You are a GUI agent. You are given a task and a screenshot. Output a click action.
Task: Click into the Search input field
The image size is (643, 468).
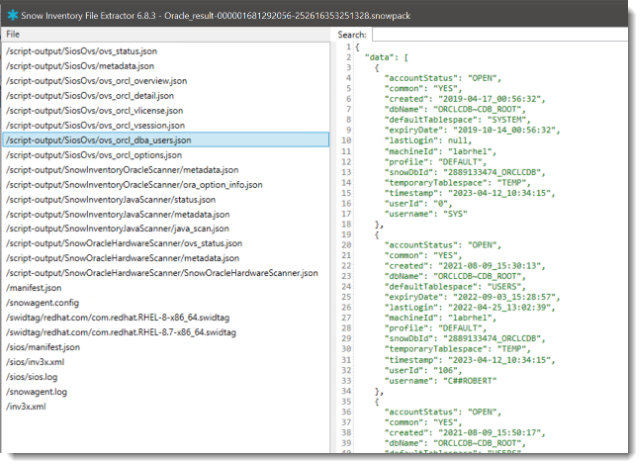click(500, 35)
